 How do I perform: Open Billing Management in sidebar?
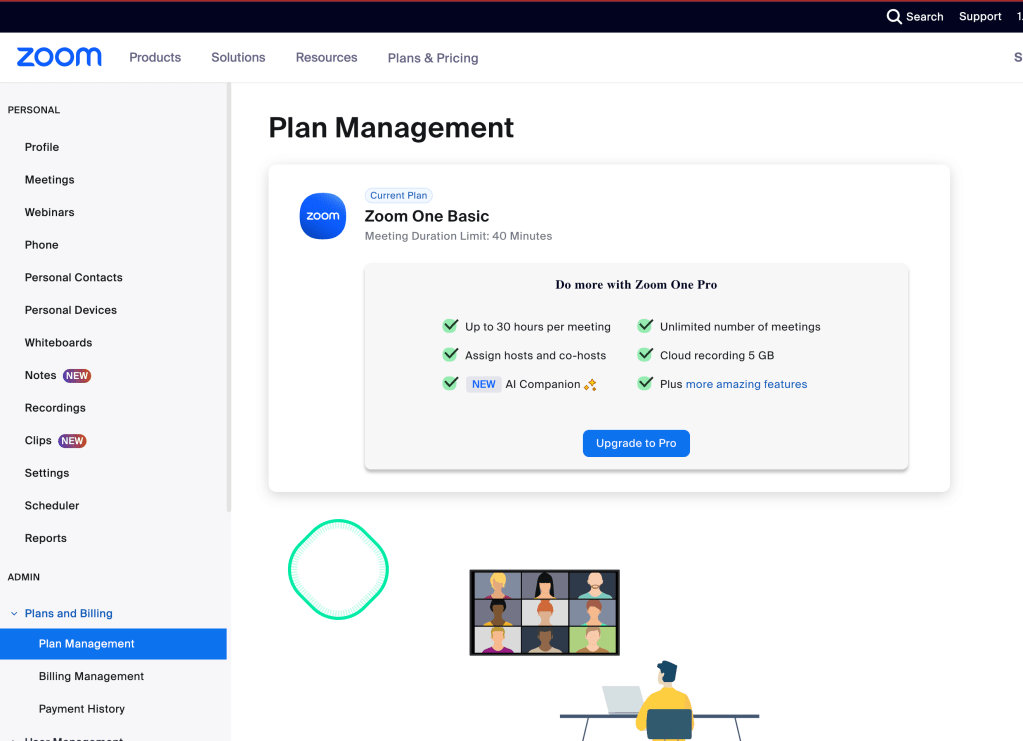click(91, 676)
